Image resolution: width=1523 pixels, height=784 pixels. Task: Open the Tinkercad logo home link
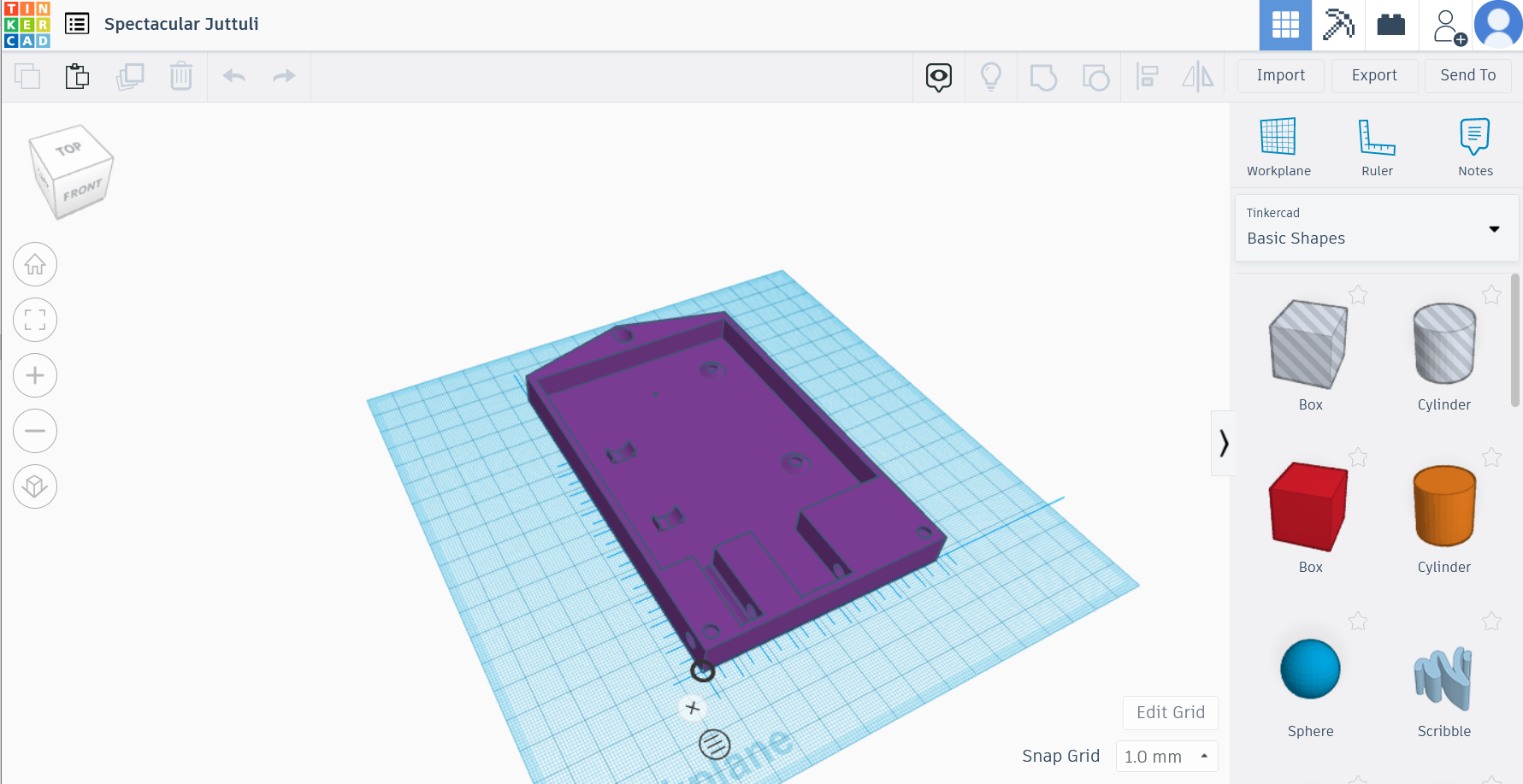click(27, 25)
